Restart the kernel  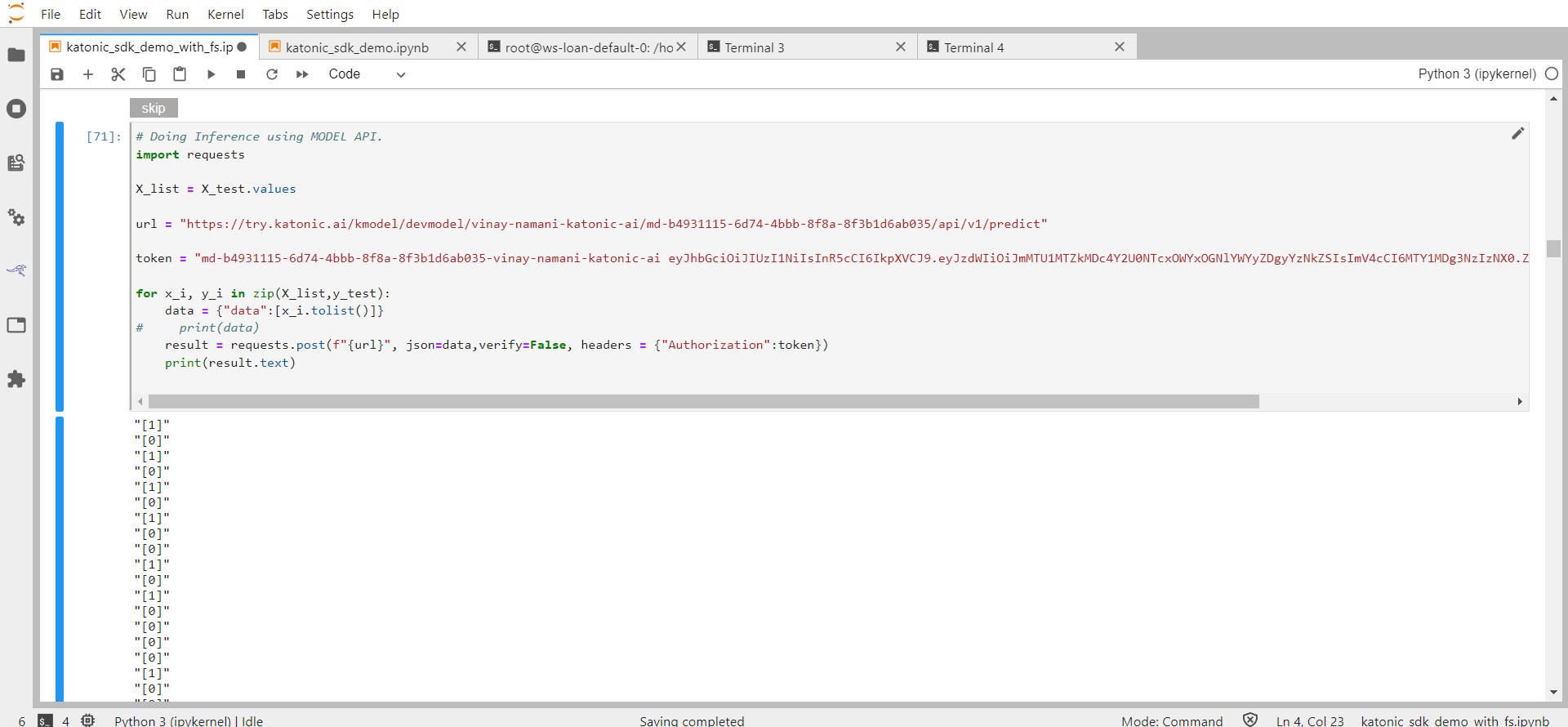[272, 74]
